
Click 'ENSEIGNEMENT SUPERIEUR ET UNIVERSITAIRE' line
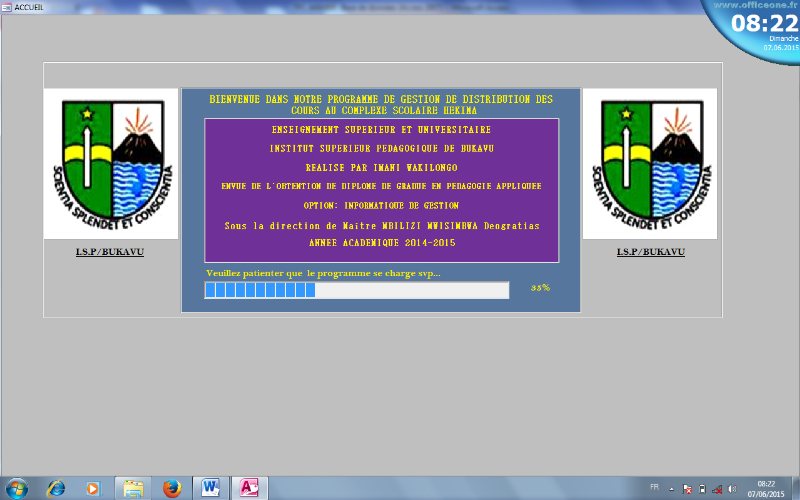coord(381,130)
